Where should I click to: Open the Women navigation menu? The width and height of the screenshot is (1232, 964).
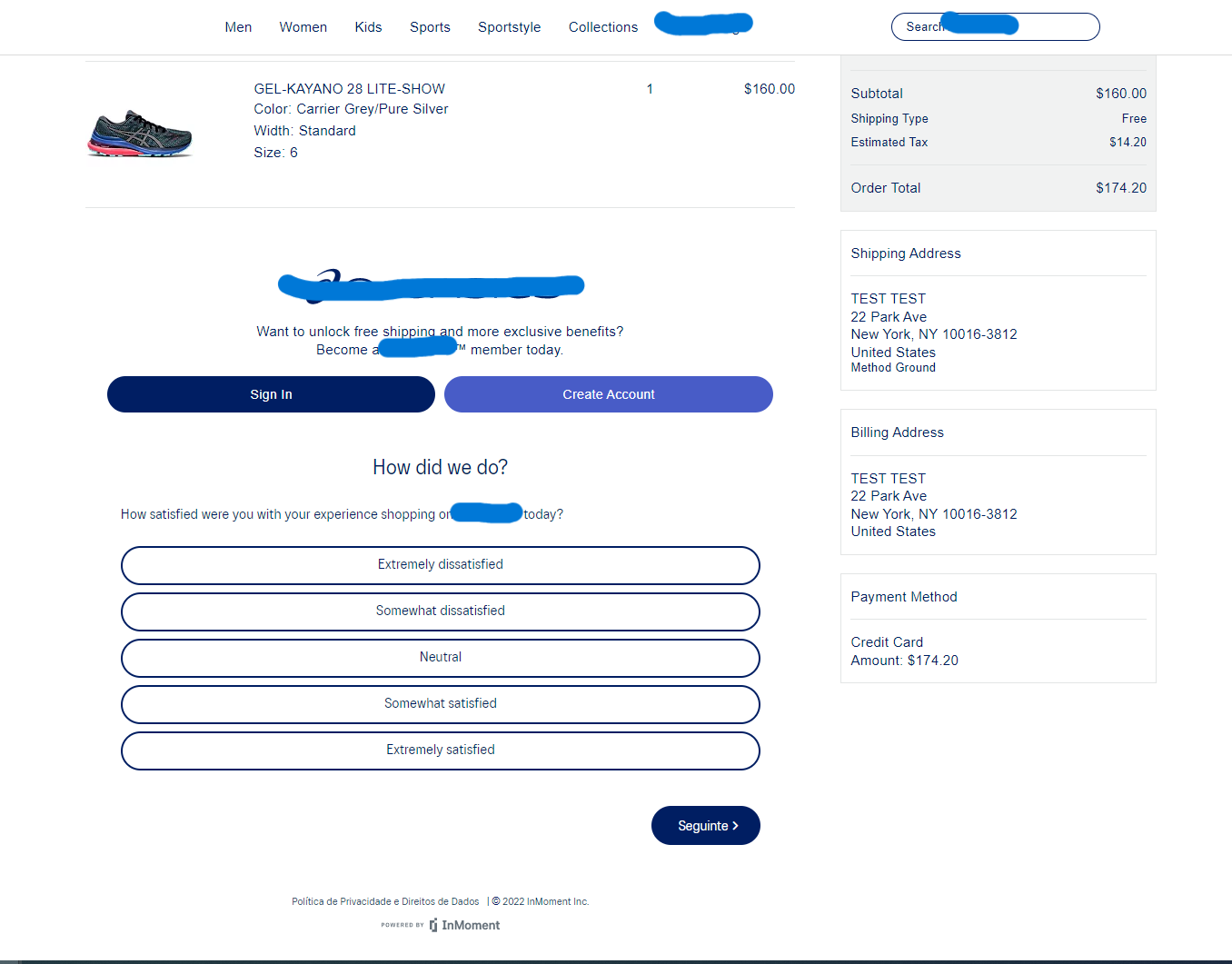pos(303,26)
